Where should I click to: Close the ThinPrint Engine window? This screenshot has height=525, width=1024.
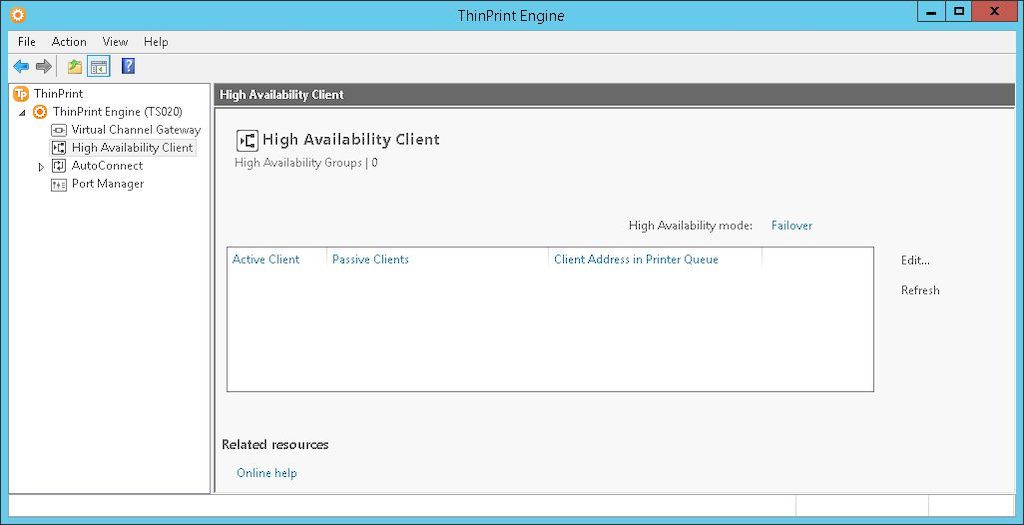[995, 12]
